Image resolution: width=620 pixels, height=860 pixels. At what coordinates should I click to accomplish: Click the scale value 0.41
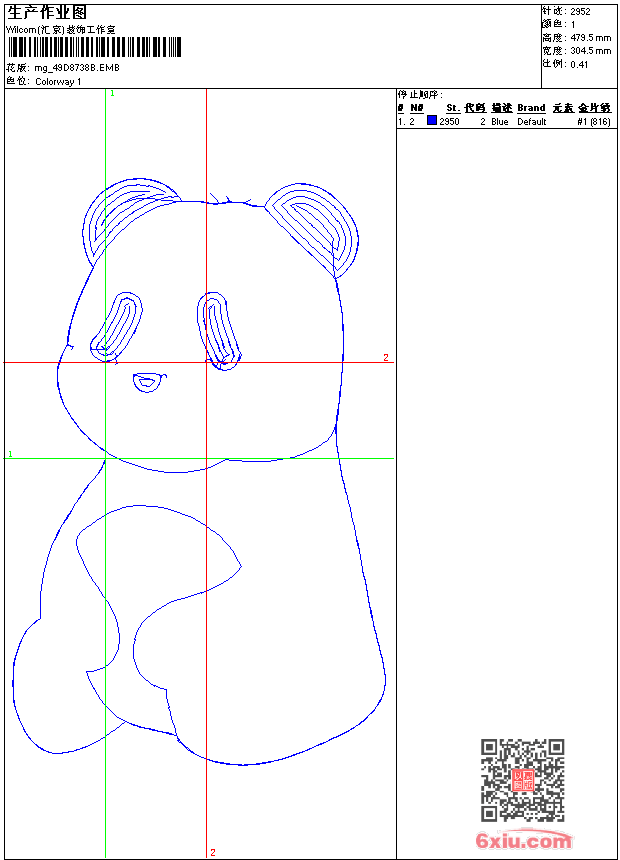click(579, 65)
